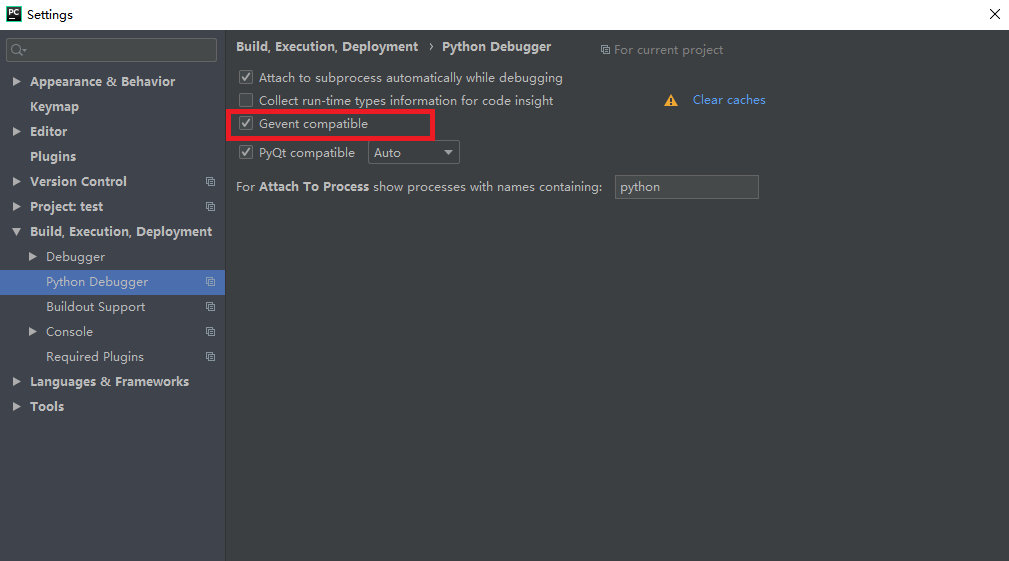The image size is (1009, 561).
Task: Click the project-level icon beside Project: test
Action: click(210, 207)
